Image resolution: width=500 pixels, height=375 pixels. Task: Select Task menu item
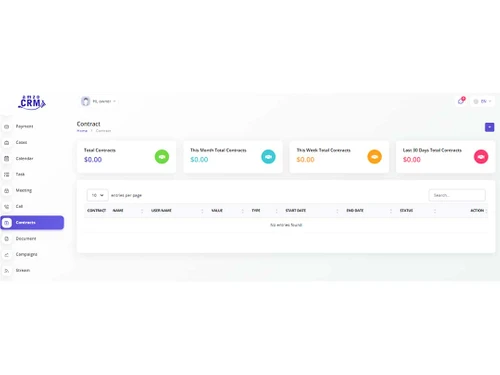[20, 174]
